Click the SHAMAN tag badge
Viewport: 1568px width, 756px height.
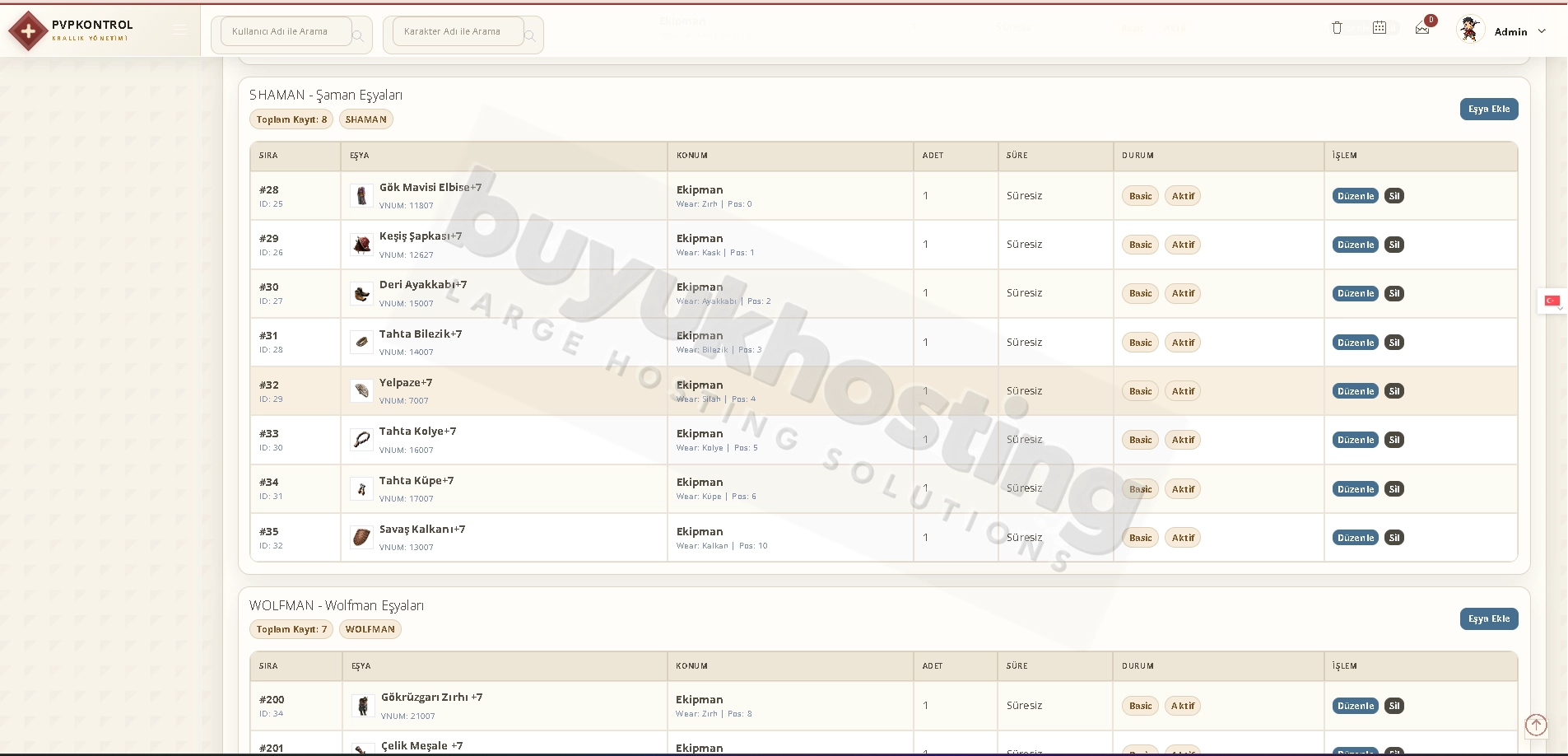pyautogui.click(x=365, y=119)
